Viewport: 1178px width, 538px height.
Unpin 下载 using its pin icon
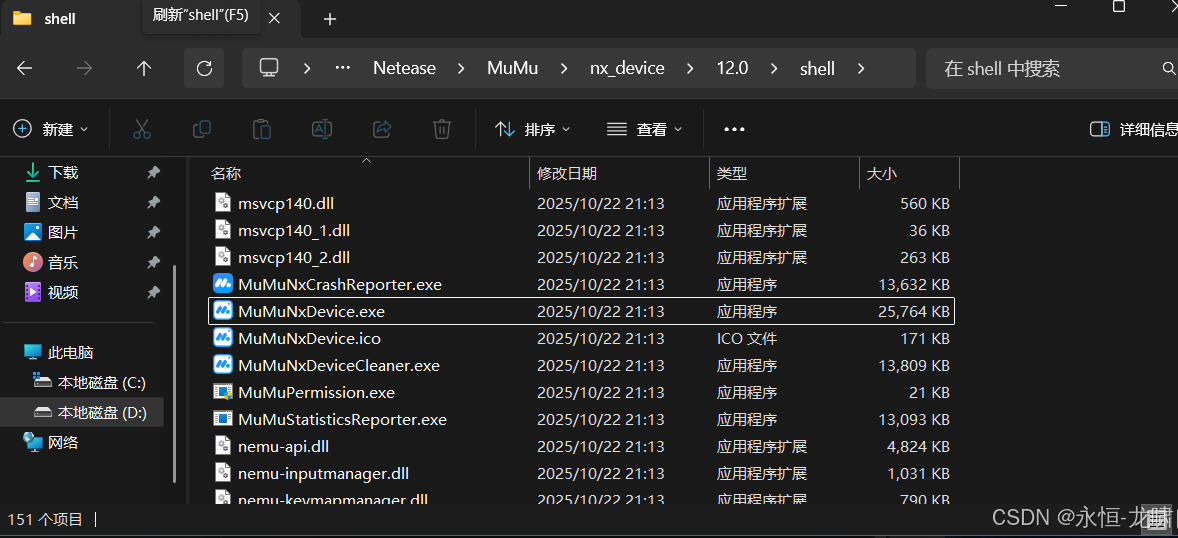point(153,173)
